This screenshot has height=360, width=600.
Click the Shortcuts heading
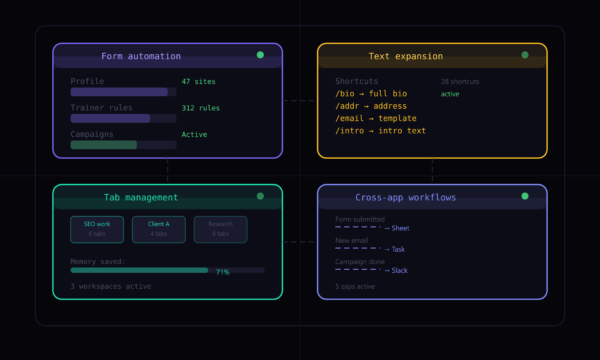pyautogui.click(x=357, y=81)
